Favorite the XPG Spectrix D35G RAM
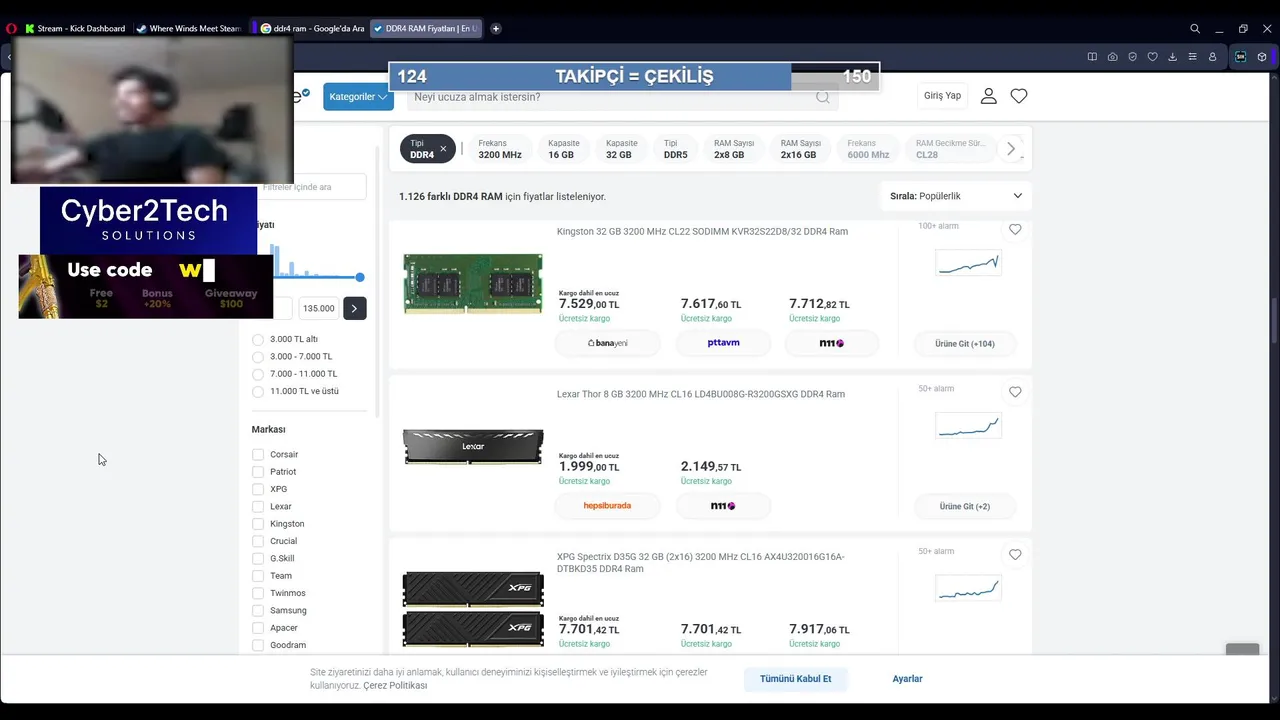Viewport: 1280px width, 720px height. (x=1015, y=555)
